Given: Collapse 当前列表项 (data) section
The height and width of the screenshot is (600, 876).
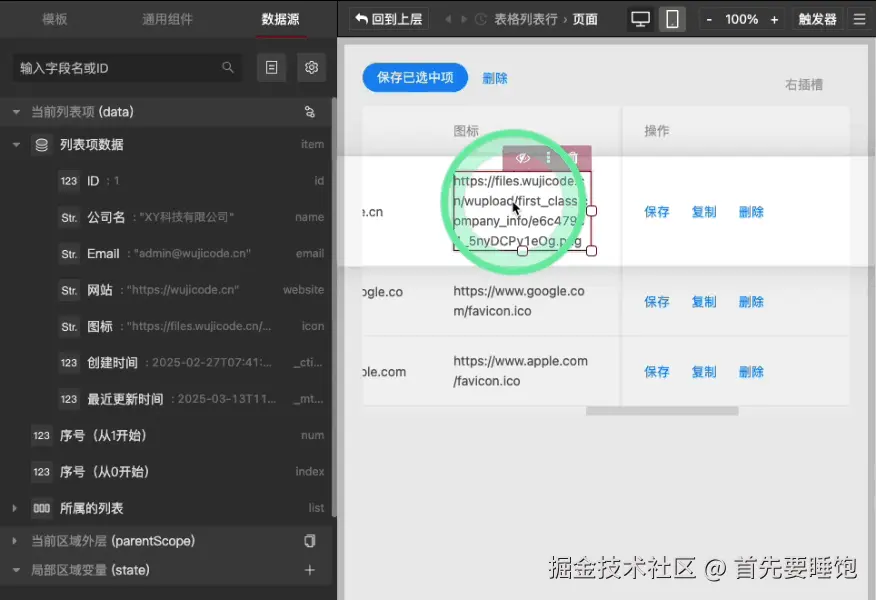Looking at the screenshot, I should [16, 112].
